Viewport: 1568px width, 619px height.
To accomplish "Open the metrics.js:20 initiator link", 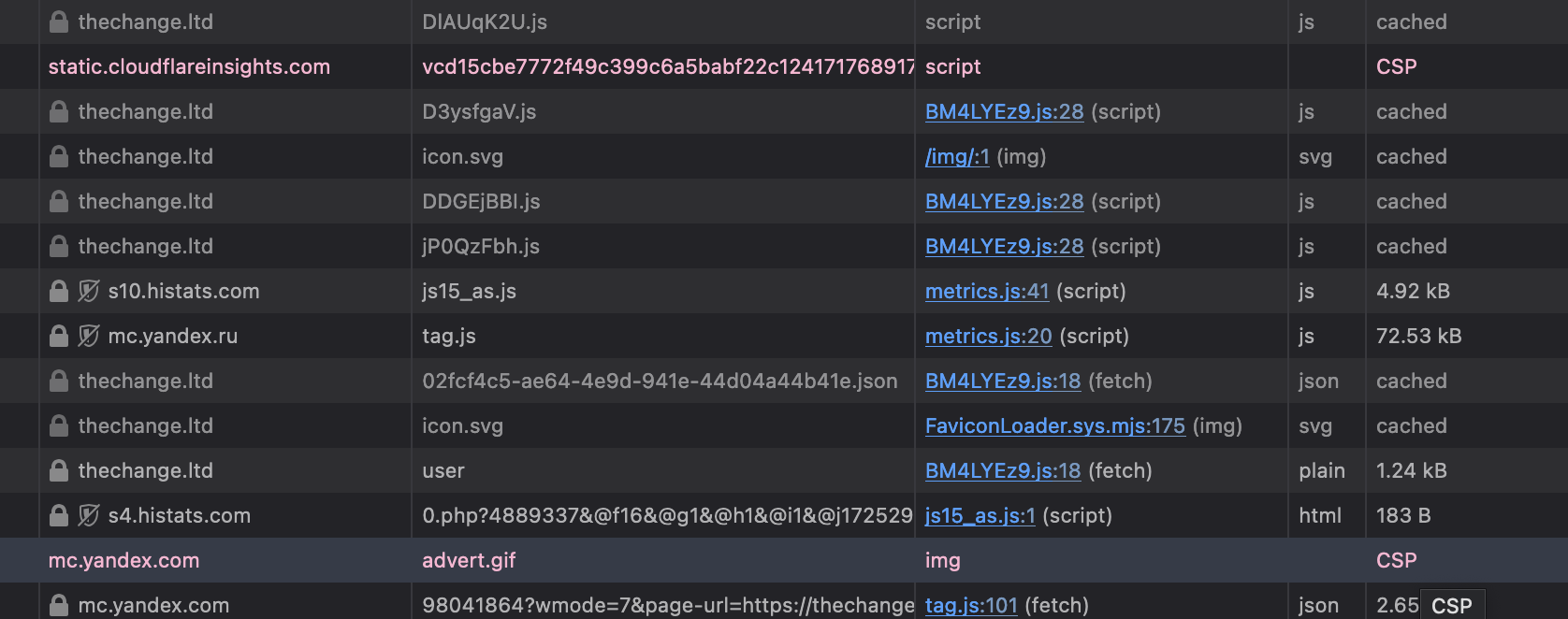I will point(989,337).
